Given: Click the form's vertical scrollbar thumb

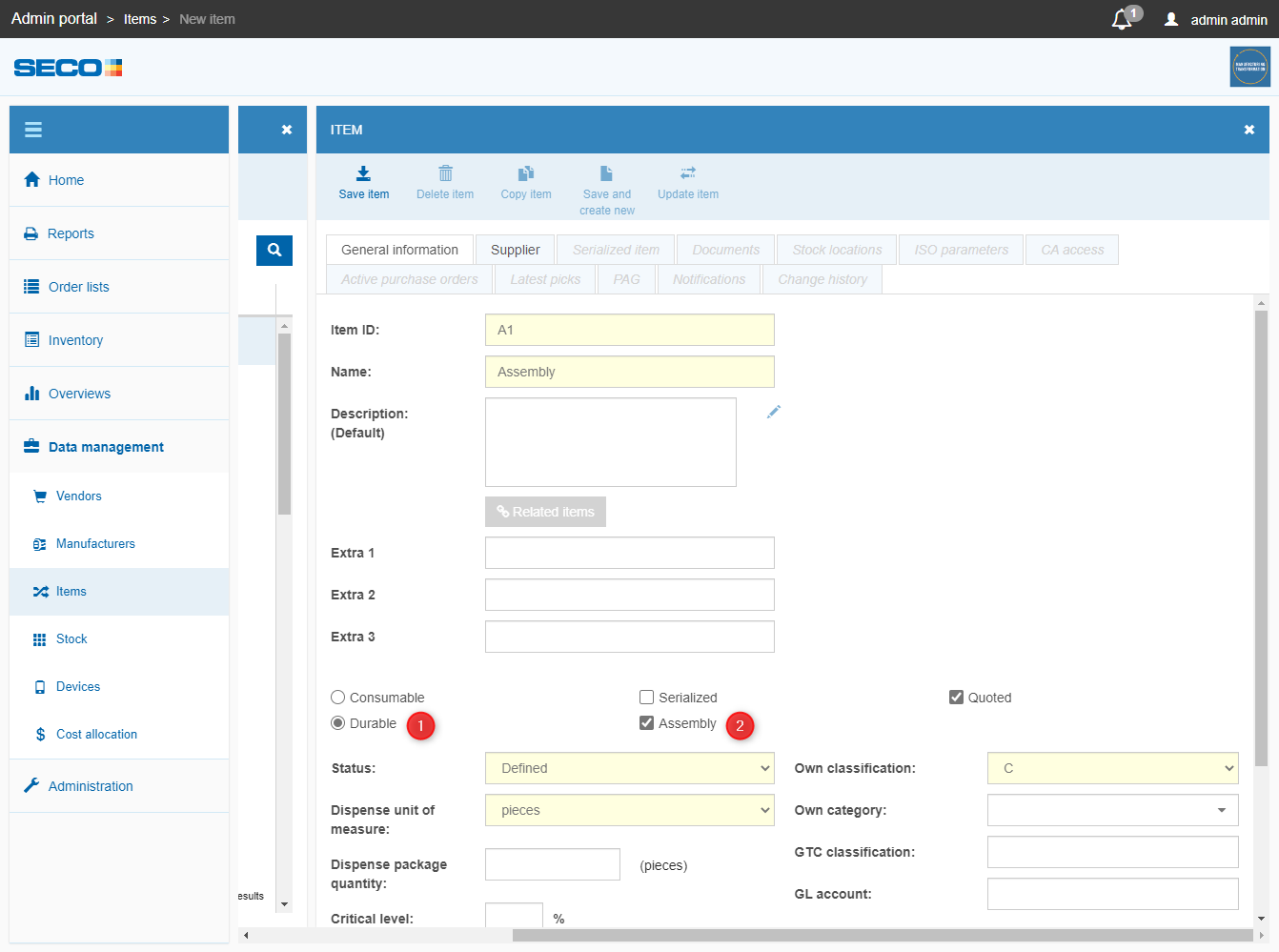Looking at the screenshot, I should (x=1261, y=538).
